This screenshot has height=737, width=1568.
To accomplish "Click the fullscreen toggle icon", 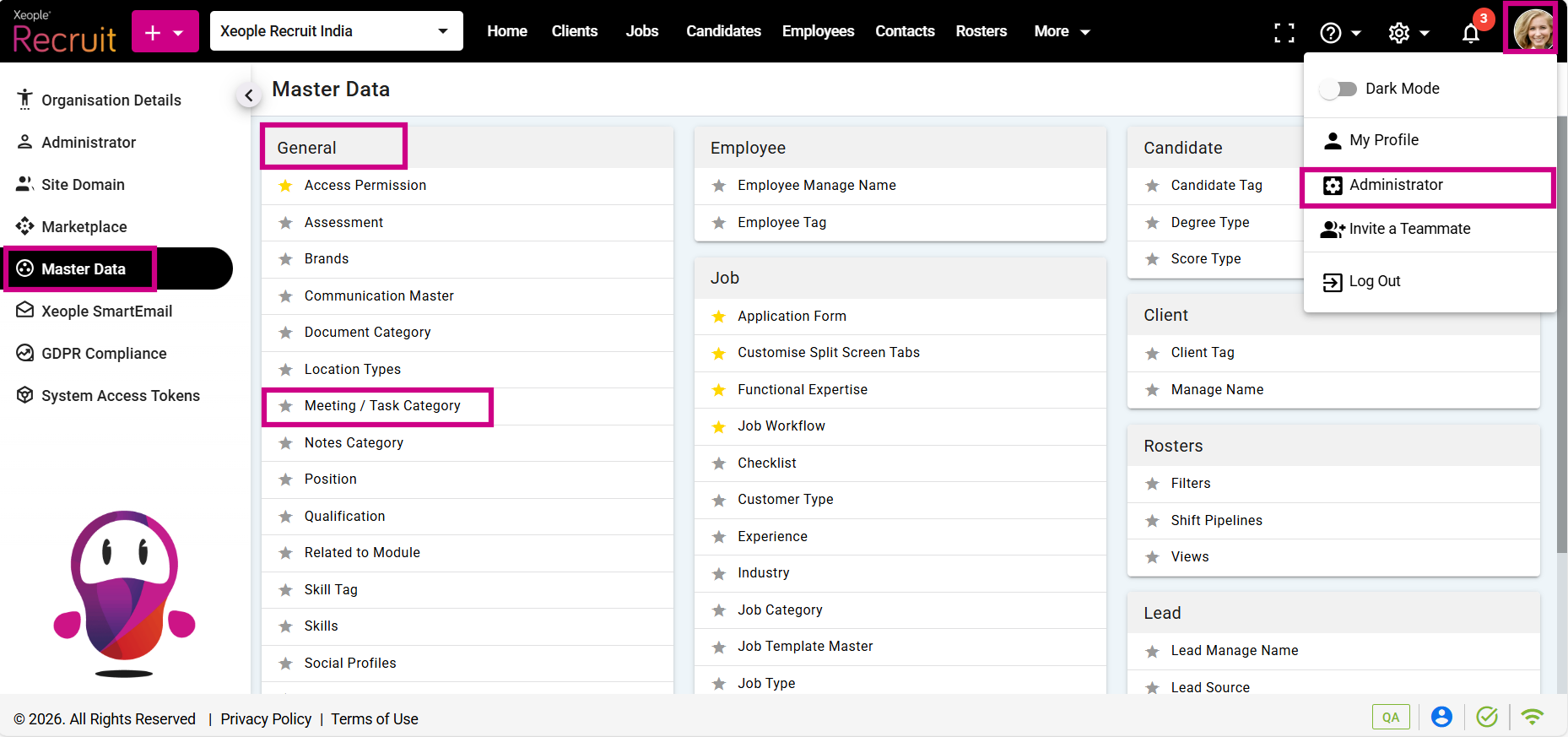I will [x=1284, y=33].
